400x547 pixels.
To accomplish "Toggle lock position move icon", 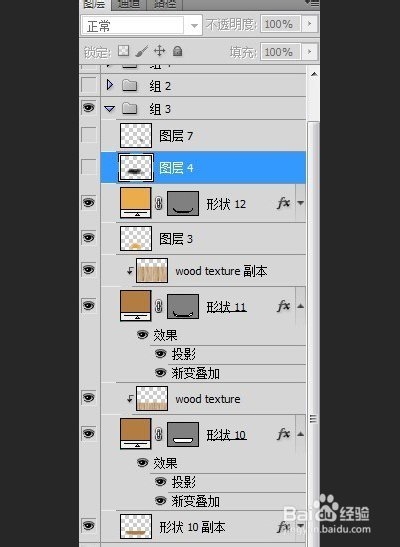I will click(x=159, y=51).
